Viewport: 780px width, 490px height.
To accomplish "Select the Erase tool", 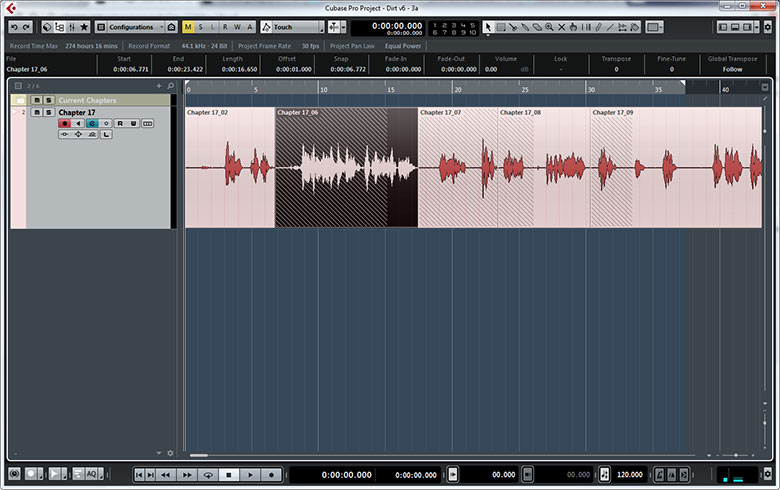I will [537, 27].
